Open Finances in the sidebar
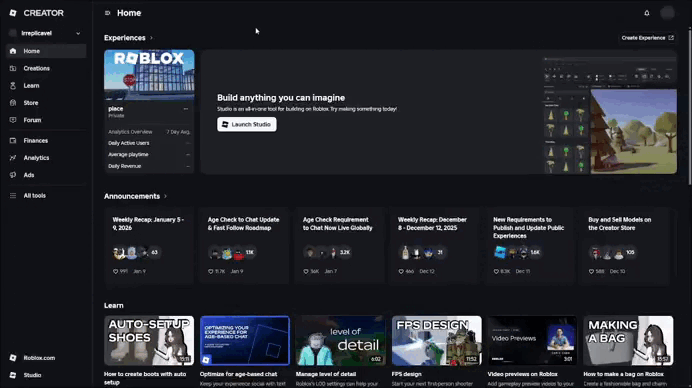 [46, 140]
